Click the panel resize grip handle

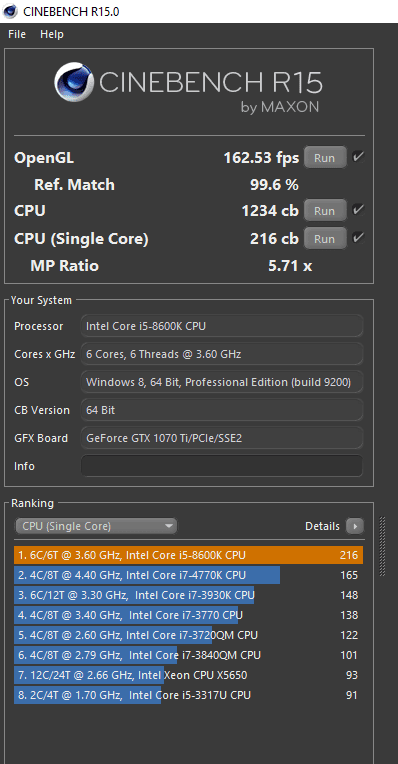pos(382,547)
